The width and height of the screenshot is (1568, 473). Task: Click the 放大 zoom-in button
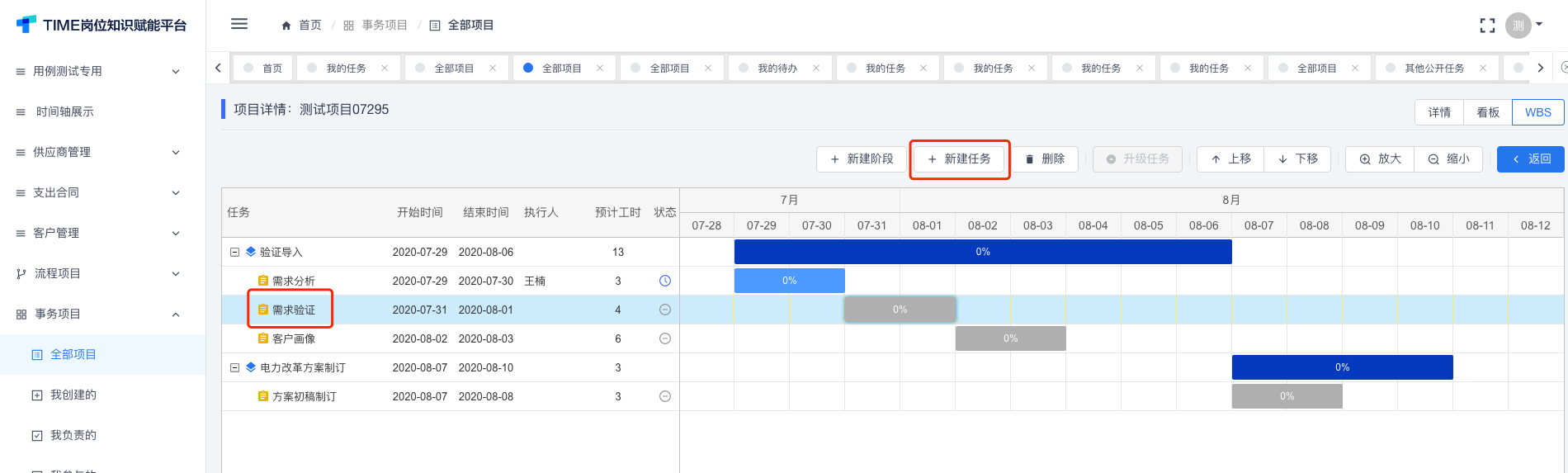tap(1380, 158)
